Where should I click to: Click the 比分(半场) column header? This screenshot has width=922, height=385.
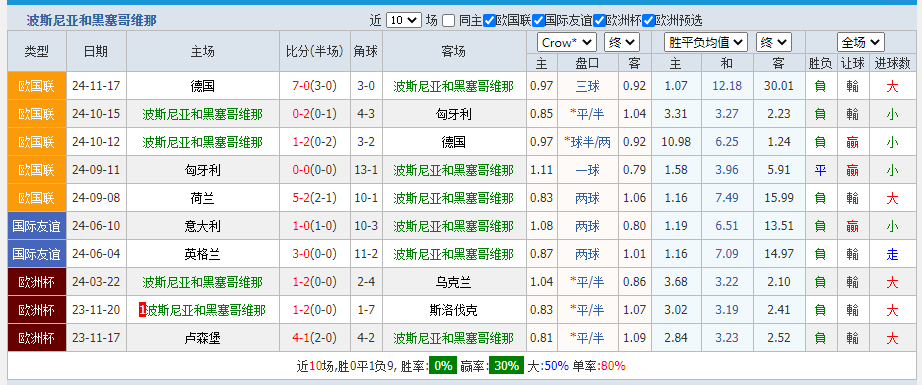point(314,51)
